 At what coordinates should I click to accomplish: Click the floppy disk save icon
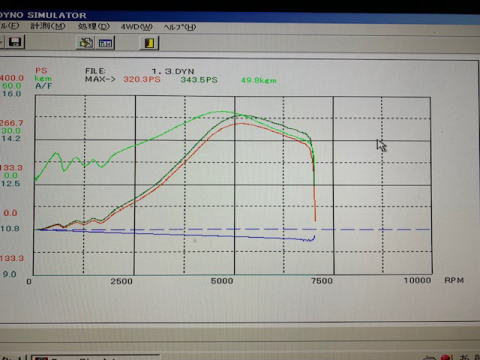[x=15, y=42]
